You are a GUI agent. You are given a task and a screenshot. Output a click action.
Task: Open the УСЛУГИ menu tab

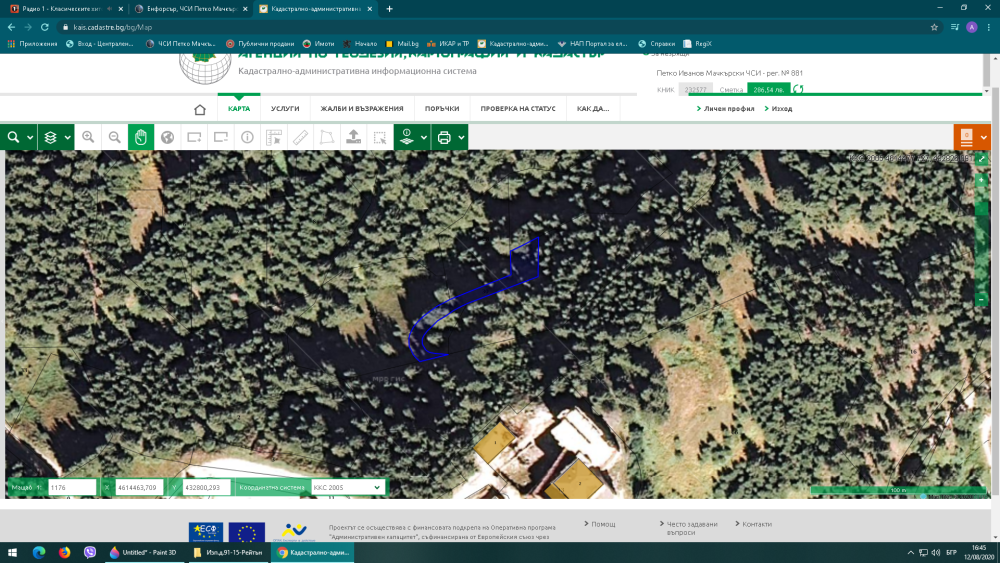[x=285, y=109]
